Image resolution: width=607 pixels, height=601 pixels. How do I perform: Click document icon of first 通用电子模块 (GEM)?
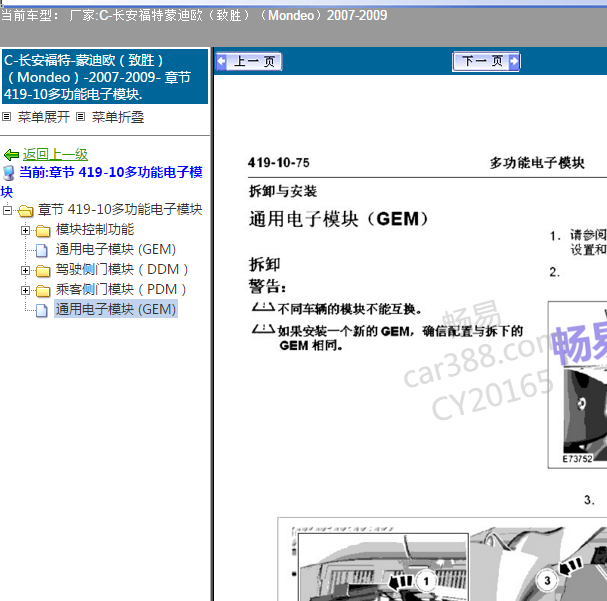click(x=42, y=251)
